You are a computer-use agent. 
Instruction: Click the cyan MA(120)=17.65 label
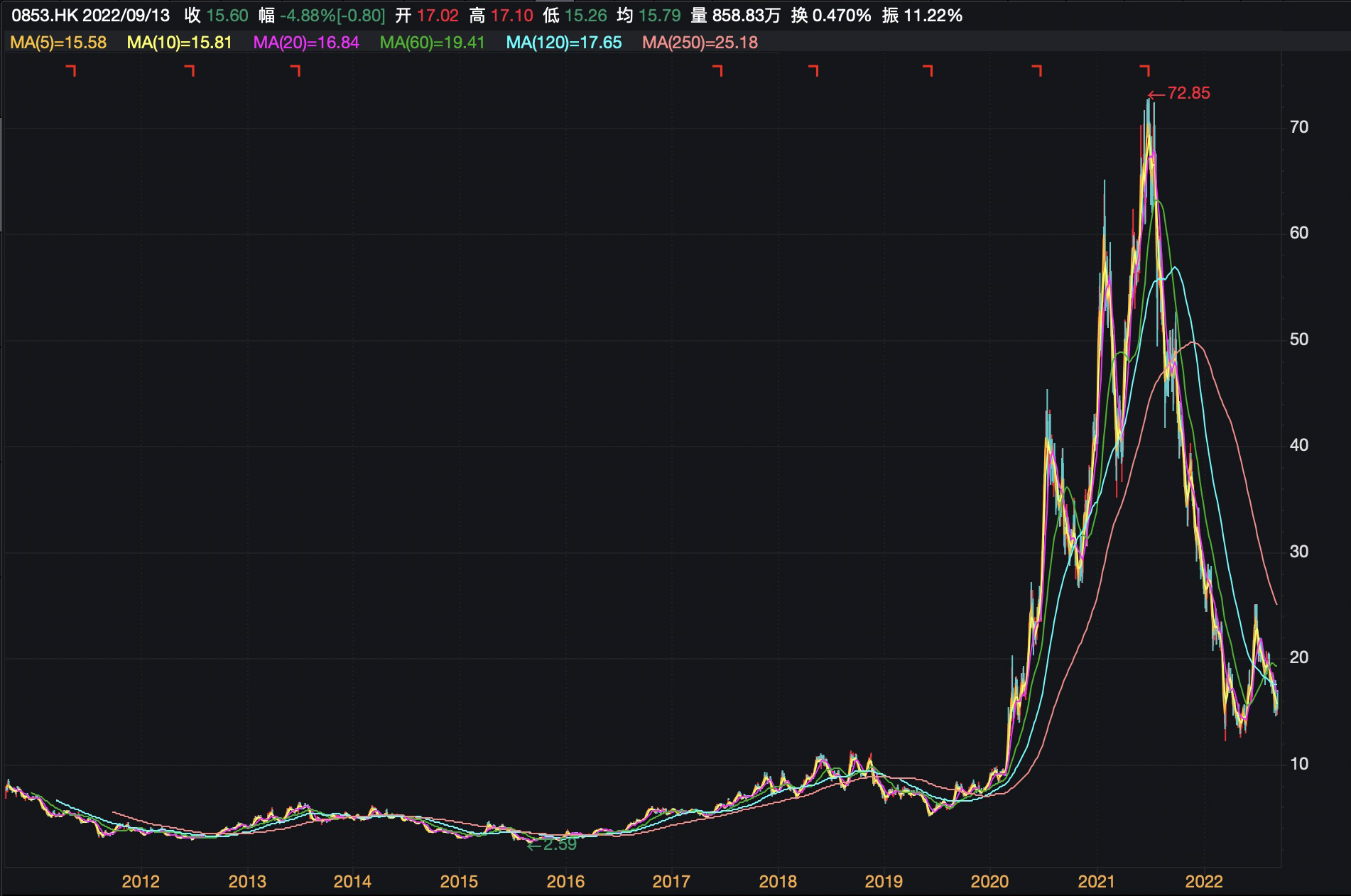[563, 43]
